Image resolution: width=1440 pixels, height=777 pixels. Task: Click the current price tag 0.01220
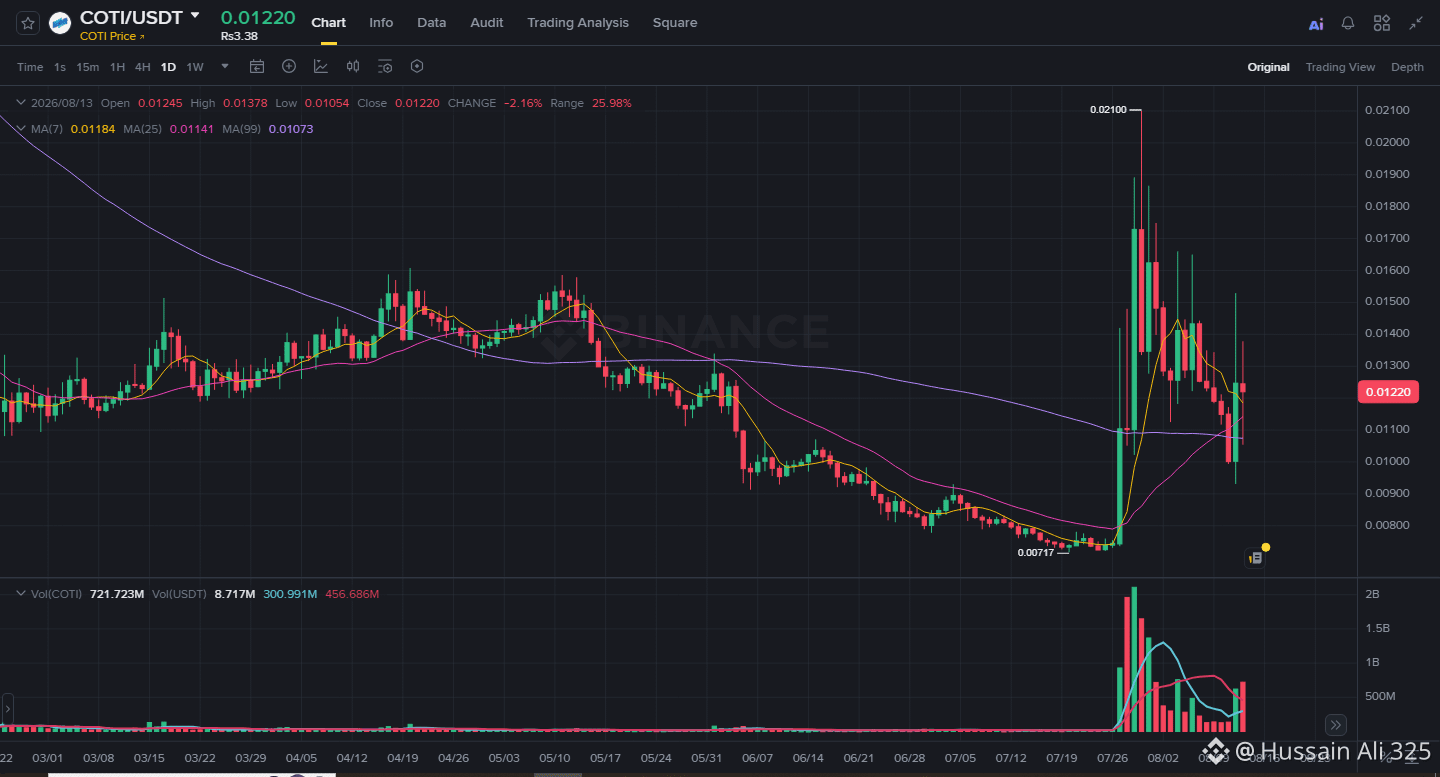pyautogui.click(x=1389, y=392)
